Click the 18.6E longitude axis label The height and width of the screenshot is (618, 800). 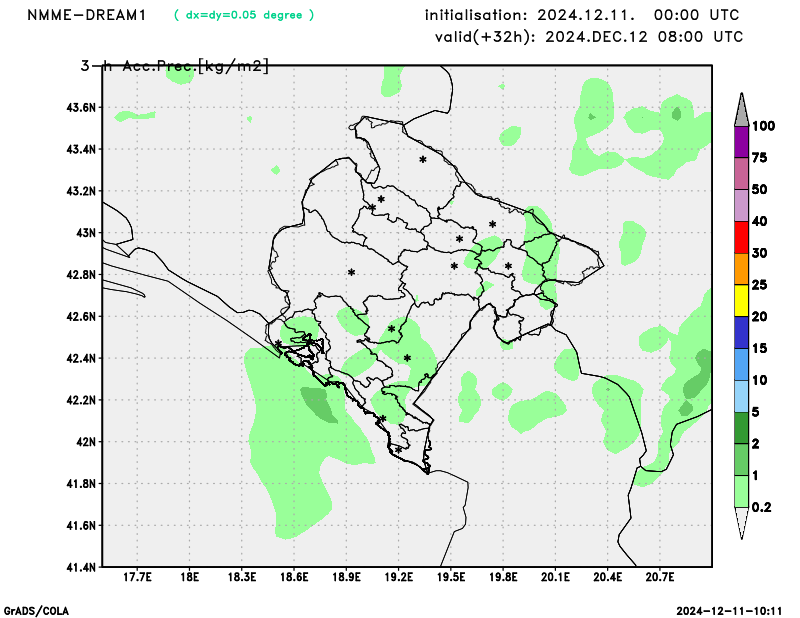point(294,577)
